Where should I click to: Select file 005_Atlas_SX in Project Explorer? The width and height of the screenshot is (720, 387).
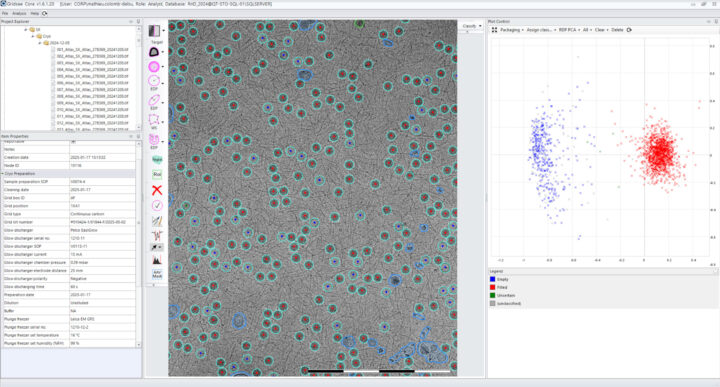92,76
